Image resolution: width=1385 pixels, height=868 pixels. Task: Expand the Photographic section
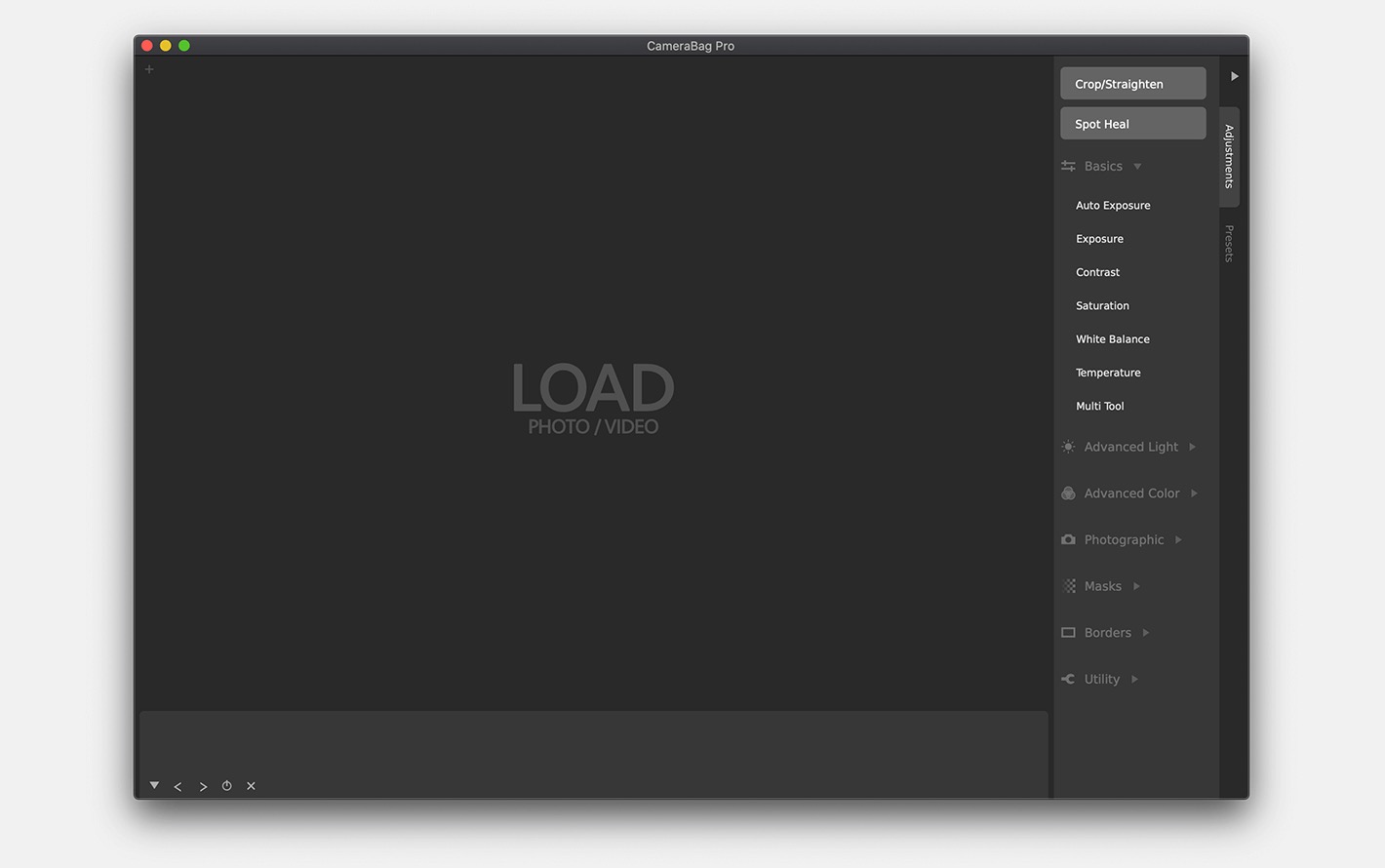tap(1178, 539)
